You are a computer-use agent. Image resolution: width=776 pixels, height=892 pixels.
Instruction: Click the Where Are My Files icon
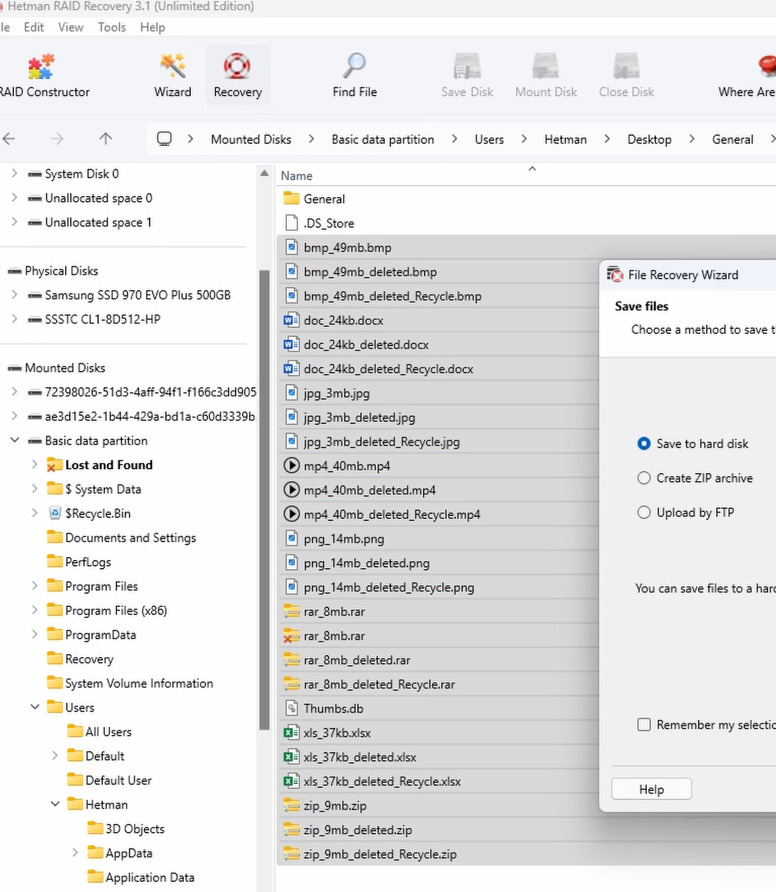766,66
